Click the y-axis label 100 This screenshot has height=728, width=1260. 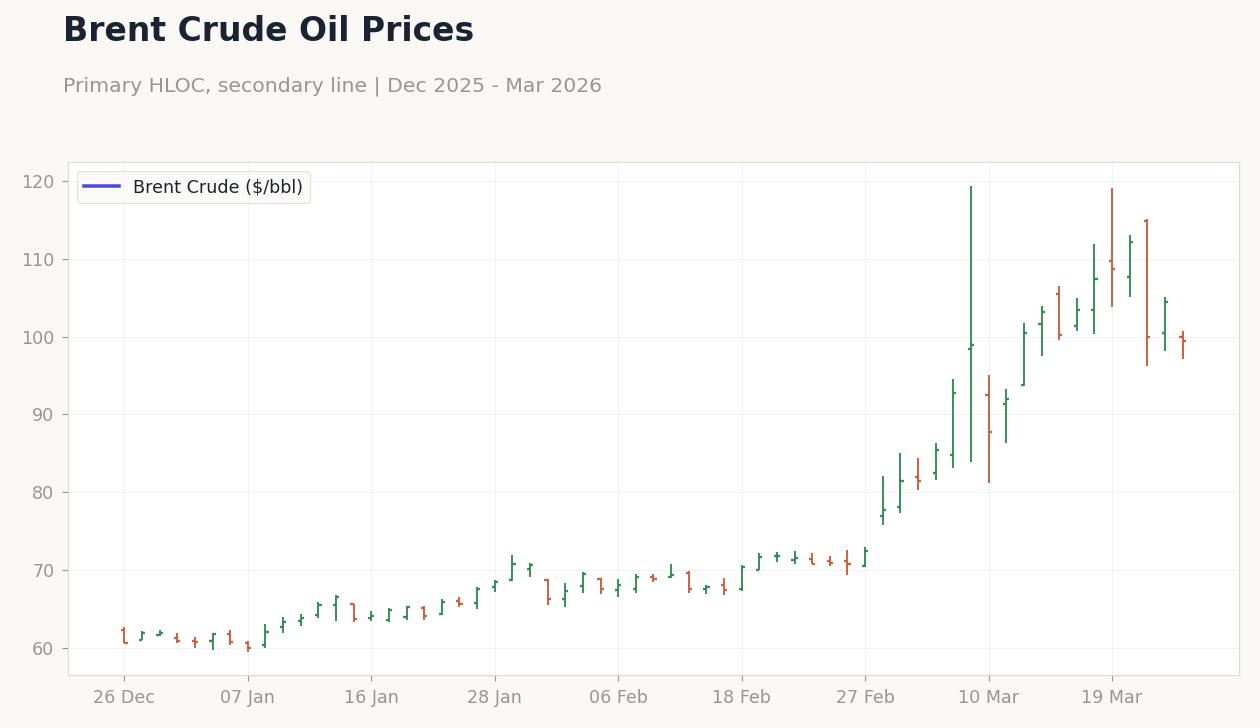(x=38, y=338)
